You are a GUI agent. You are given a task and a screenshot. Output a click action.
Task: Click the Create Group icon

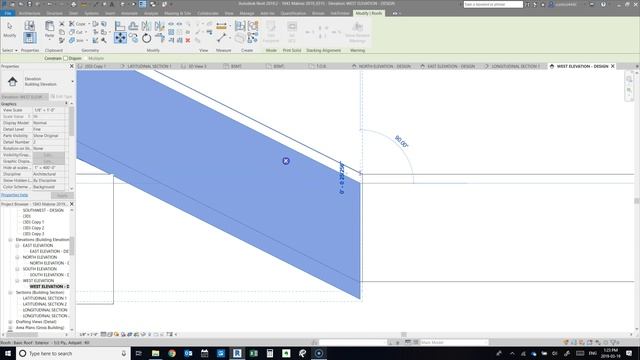253,26
